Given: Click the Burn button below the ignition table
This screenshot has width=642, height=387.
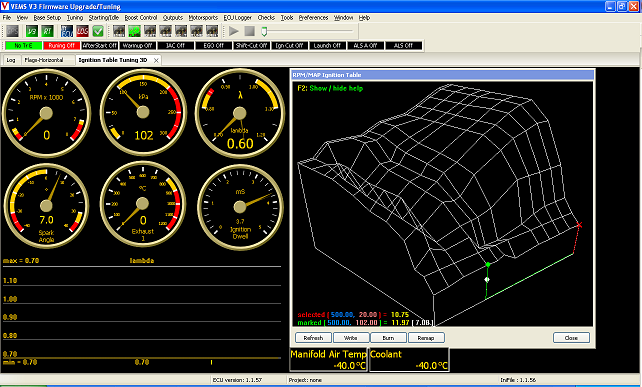Looking at the screenshot, I should (x=388, y=338).
